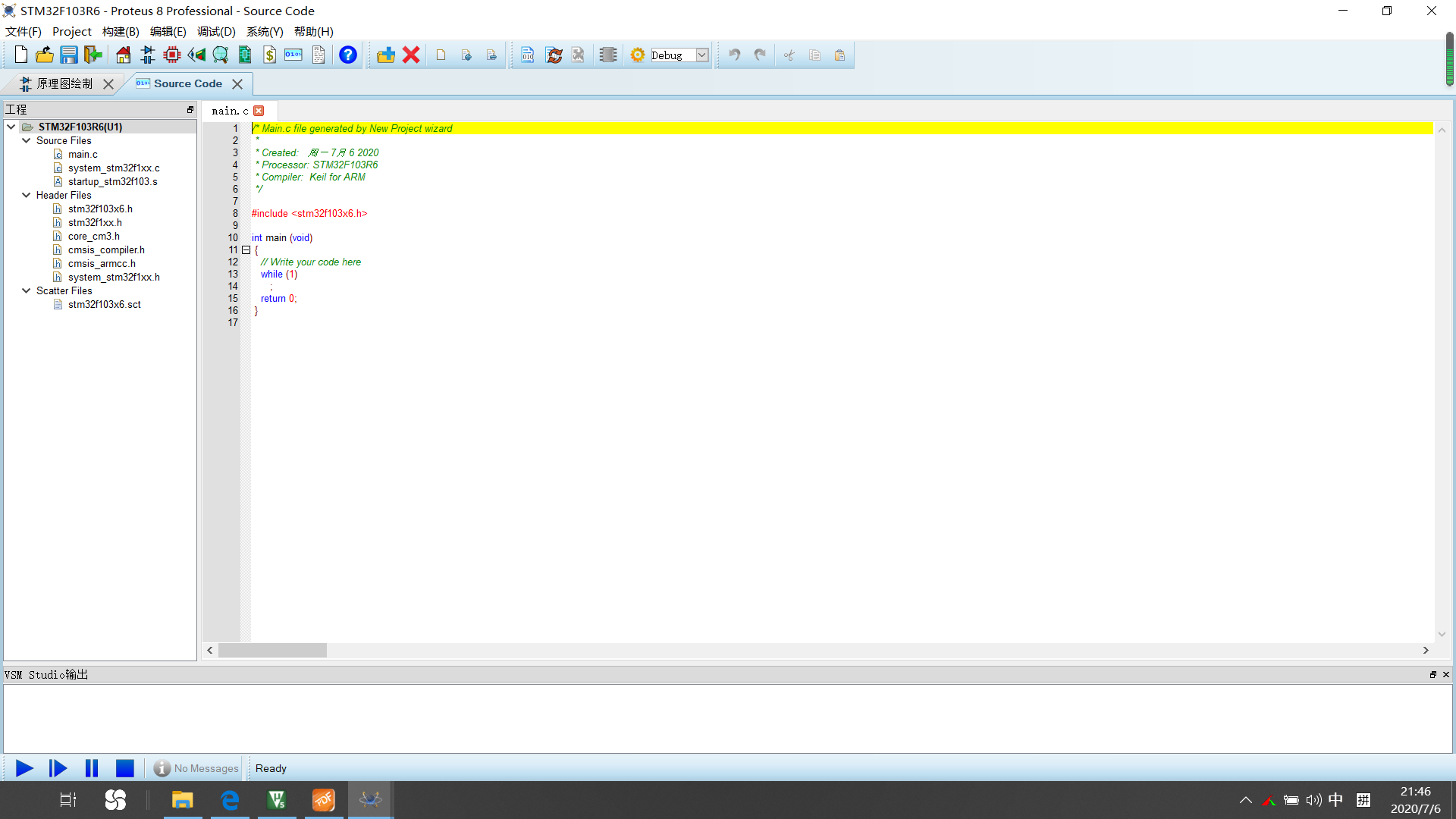Open PCB Layout red chip icon

(172, 55)
